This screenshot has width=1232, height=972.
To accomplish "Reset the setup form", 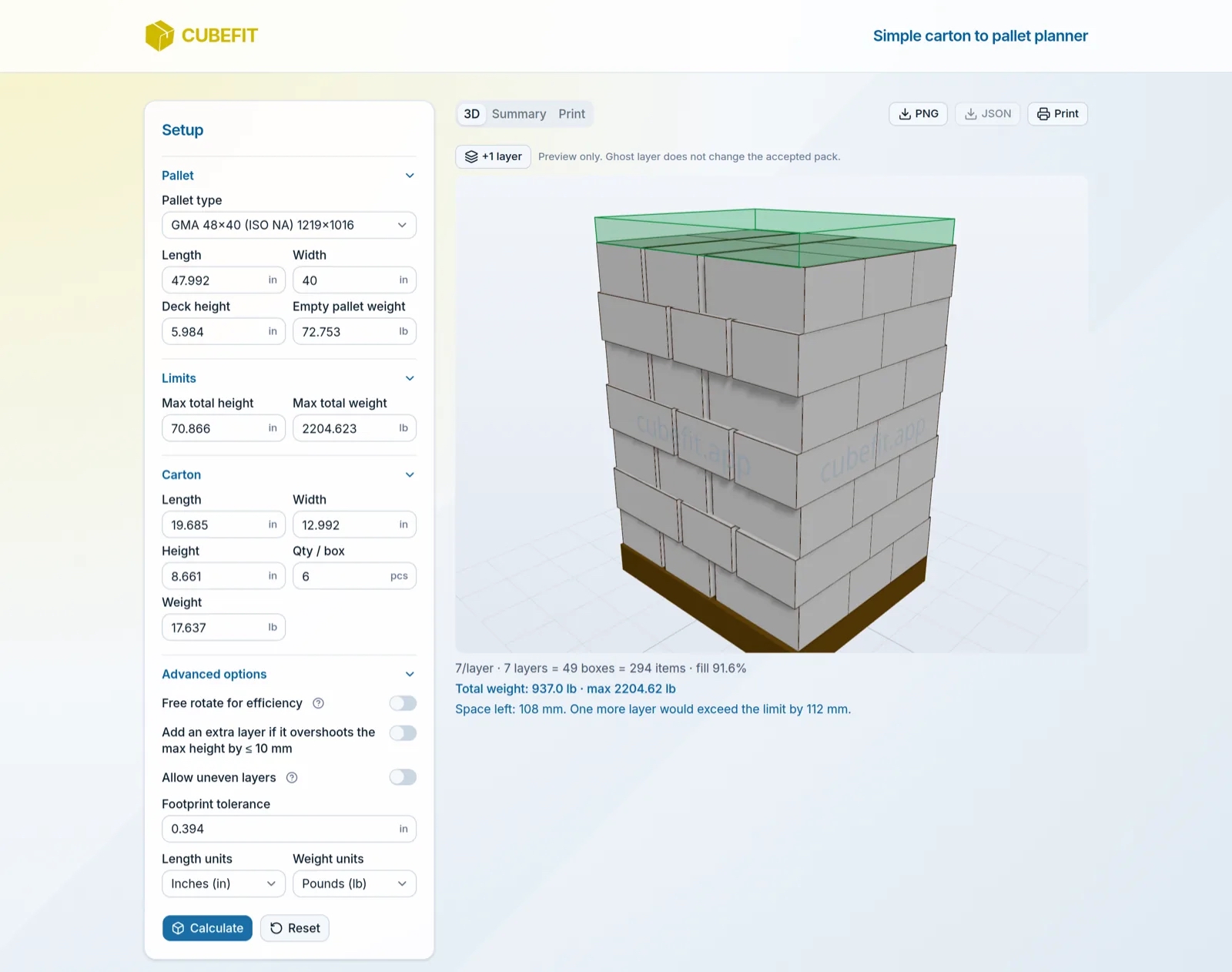I will (x=295, y=928).
